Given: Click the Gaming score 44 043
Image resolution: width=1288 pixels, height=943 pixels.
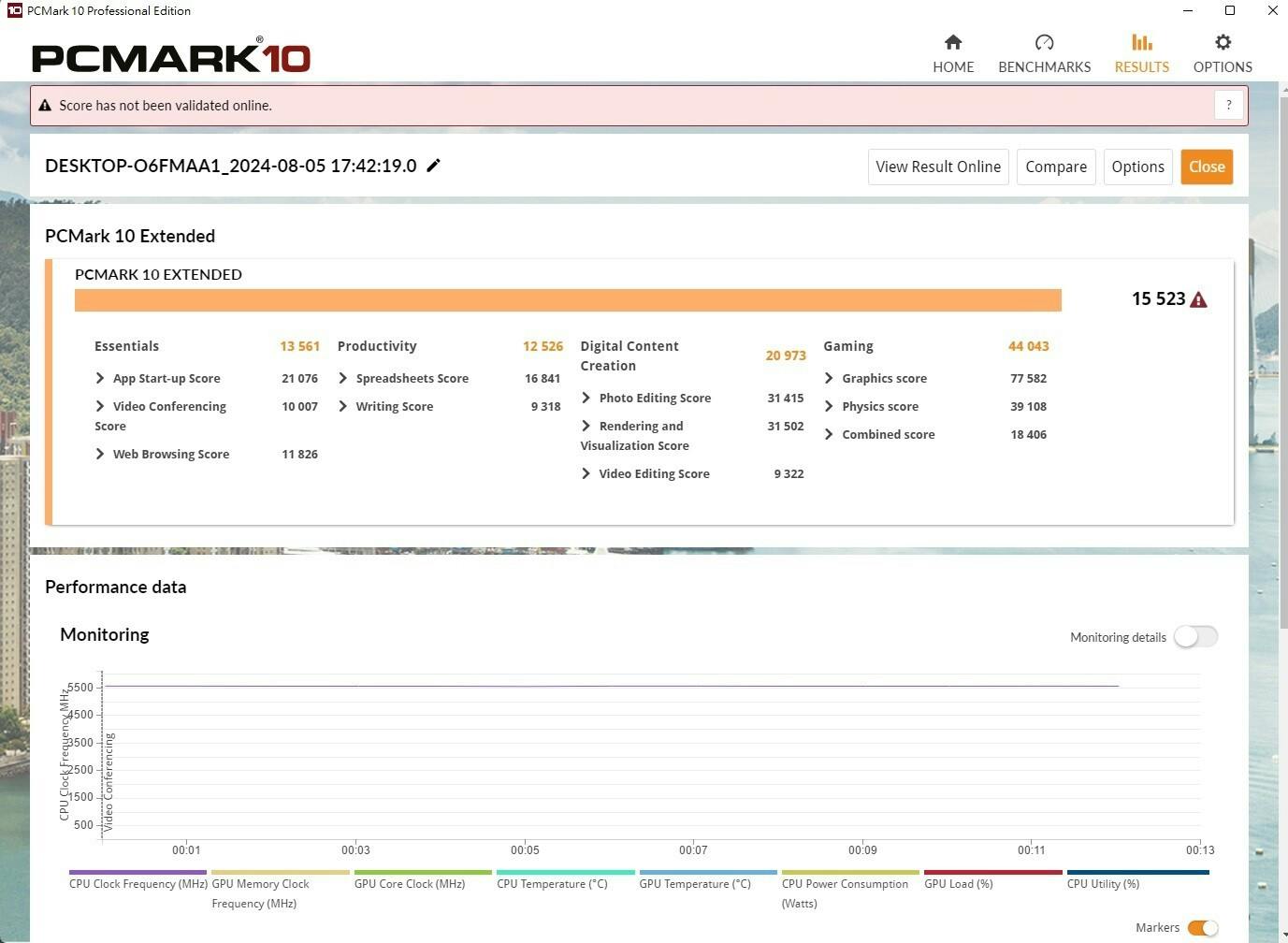Looking at the screenshot, I should click(x=1028, y=346).
